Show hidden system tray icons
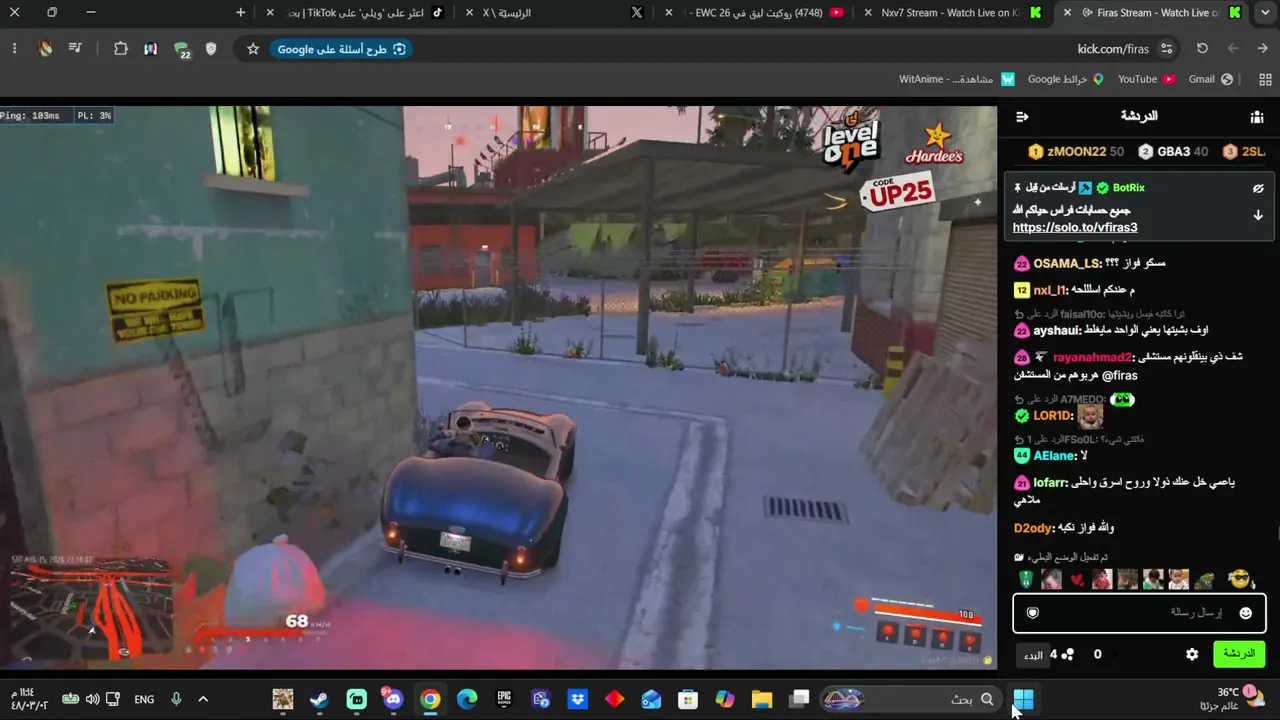This screenshot has height=720, width=1280. tap(203, 699)
